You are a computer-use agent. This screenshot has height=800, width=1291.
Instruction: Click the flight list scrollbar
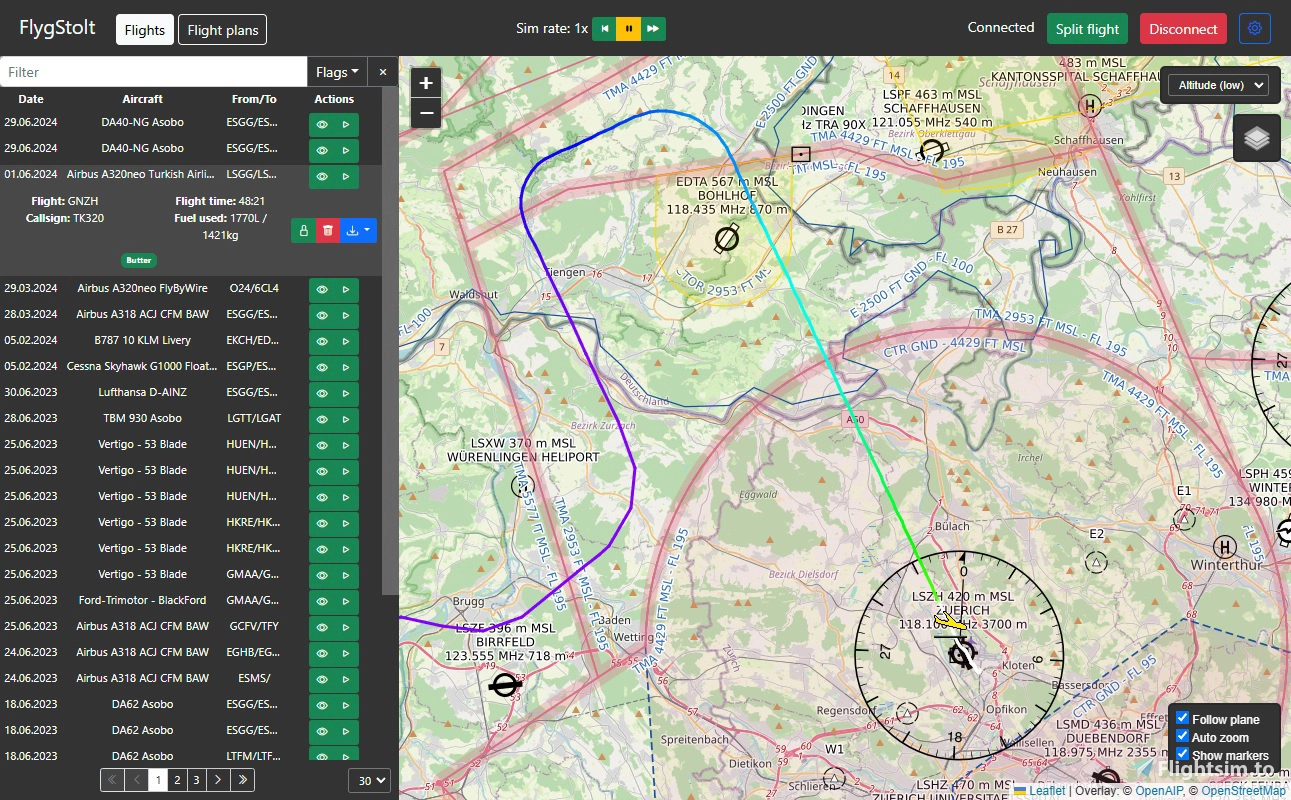(390, 340)
